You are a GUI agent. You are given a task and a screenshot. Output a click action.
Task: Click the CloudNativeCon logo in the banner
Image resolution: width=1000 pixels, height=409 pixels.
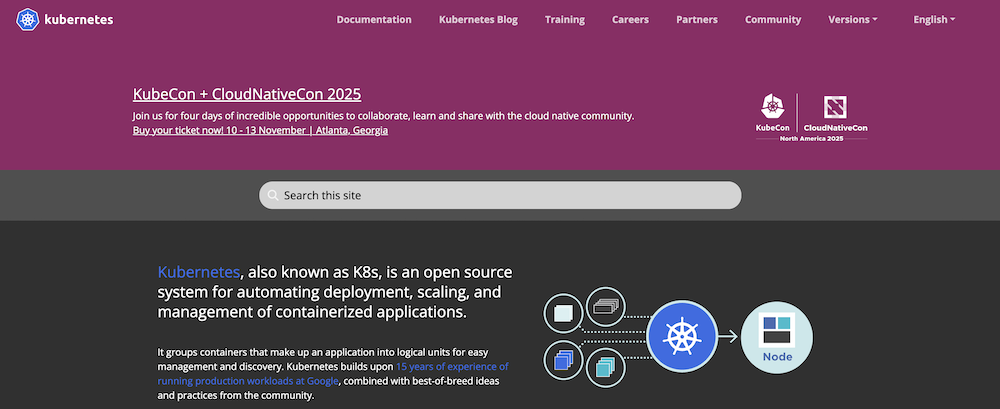tap(836, 113)
